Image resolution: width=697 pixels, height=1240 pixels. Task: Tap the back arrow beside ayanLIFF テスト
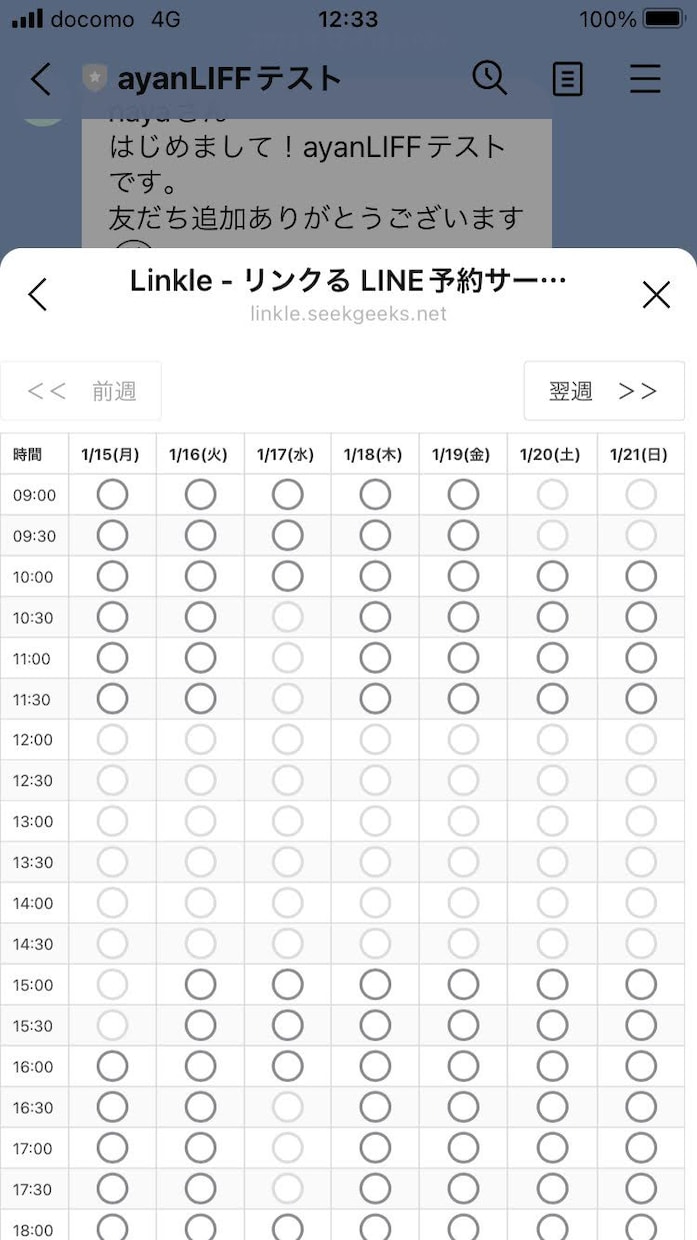tap(40, 79)
